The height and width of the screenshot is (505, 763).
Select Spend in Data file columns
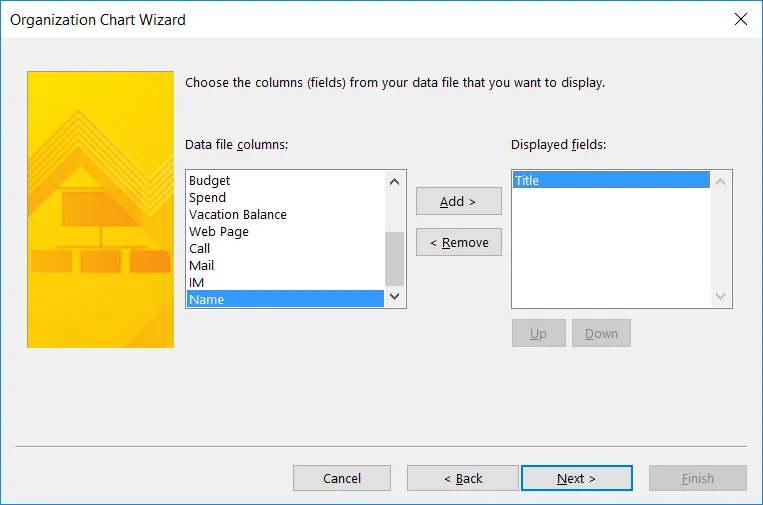(x=285, y=198)
